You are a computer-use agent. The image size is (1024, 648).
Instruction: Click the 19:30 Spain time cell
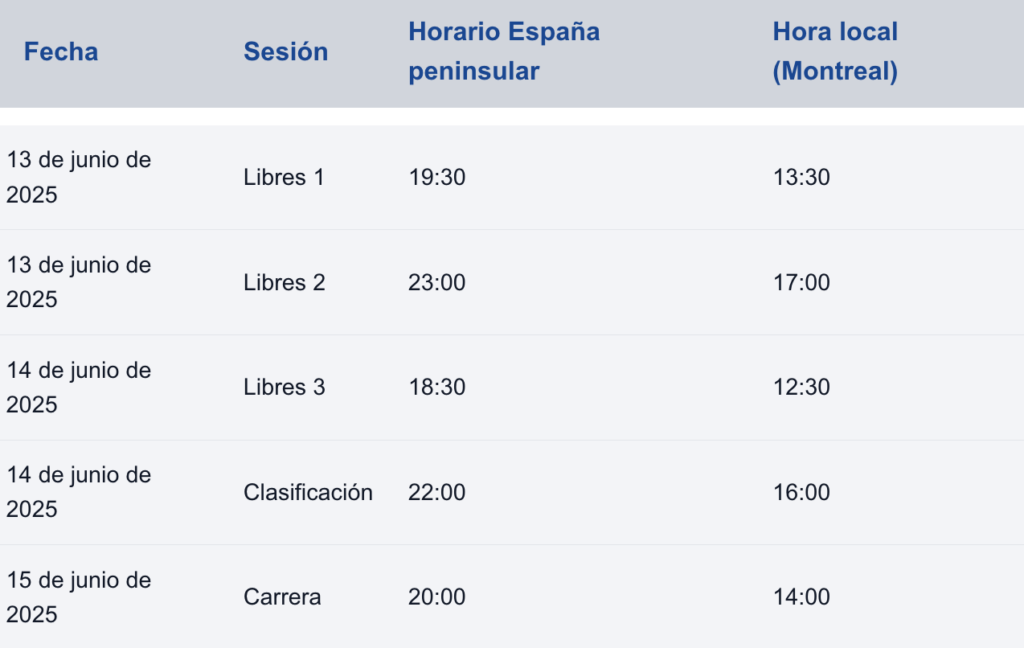[437, 177]
